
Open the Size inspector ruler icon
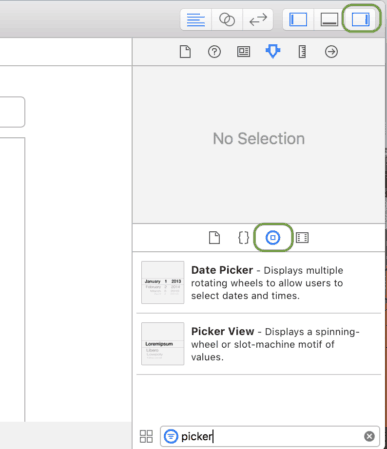click(x=302, y=52)
